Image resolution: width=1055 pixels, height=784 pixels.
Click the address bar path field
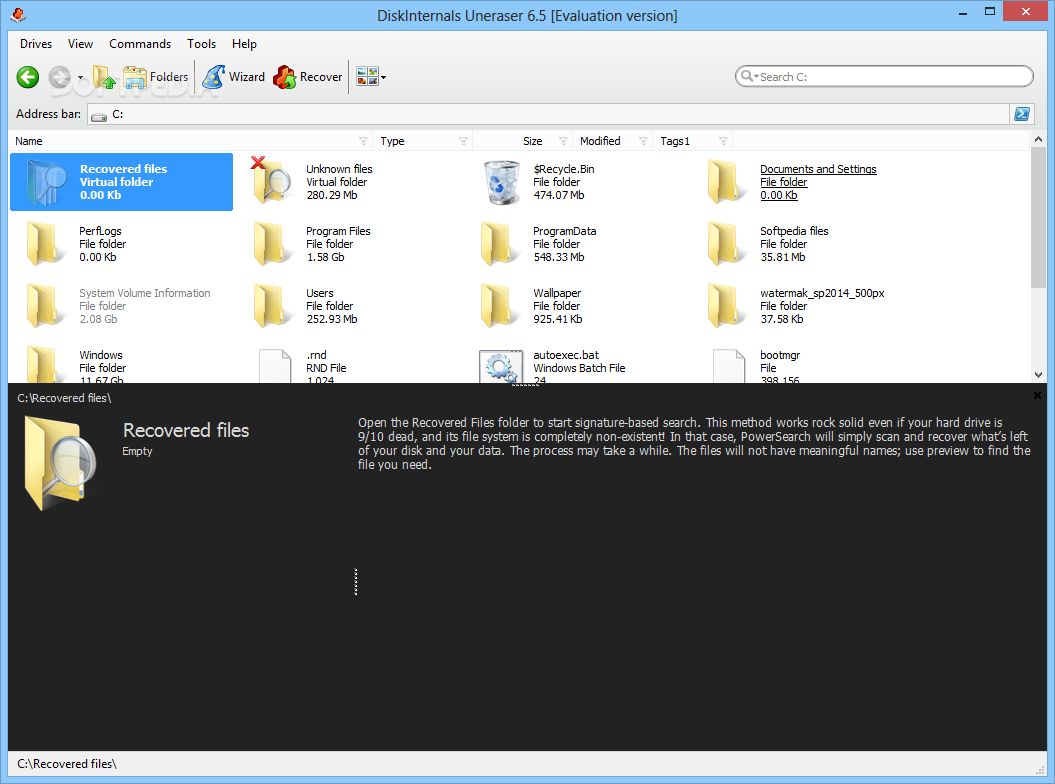point(548,114)
